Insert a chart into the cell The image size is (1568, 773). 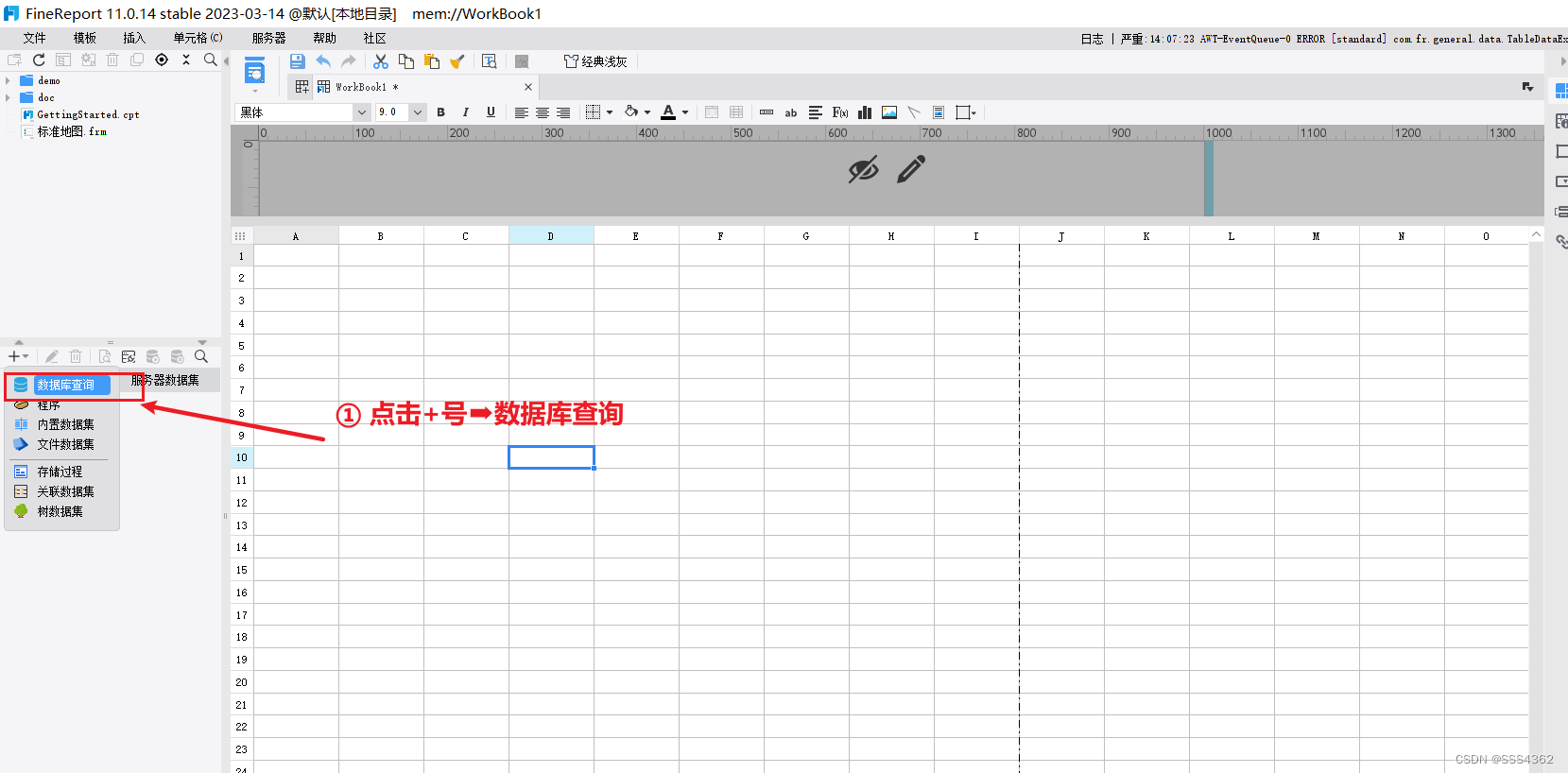pos(865,112)
